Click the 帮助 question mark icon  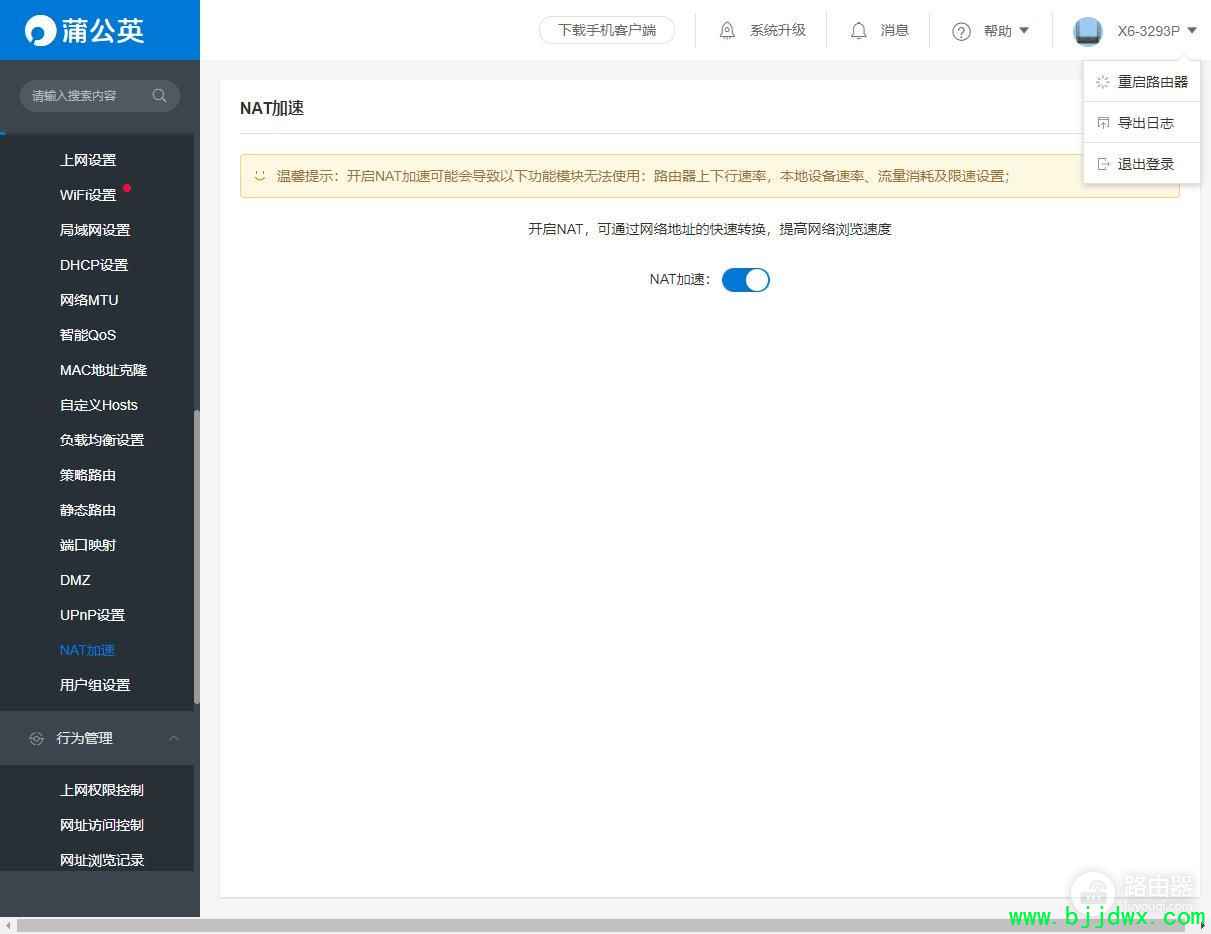pos(962,31)
